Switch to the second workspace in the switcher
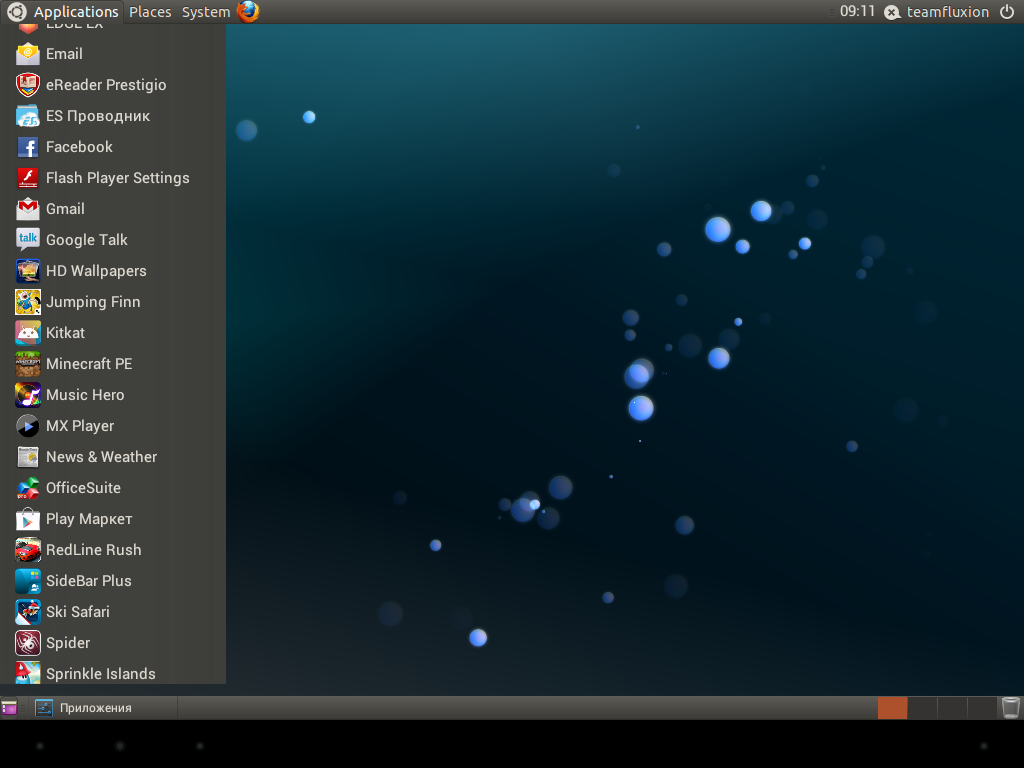Screen dimensions: 1024x768 (x=922, y=708)
